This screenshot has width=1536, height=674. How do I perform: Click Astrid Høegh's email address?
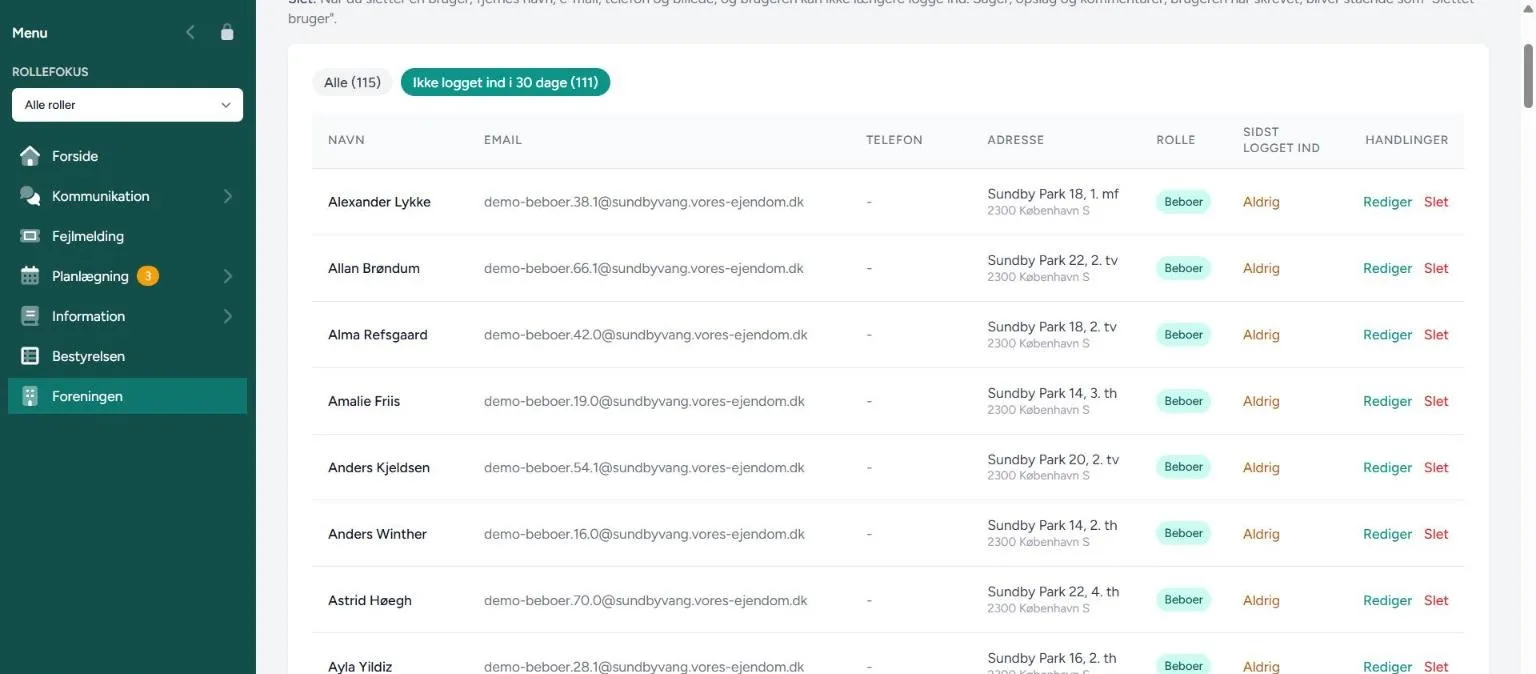(646, 600)
